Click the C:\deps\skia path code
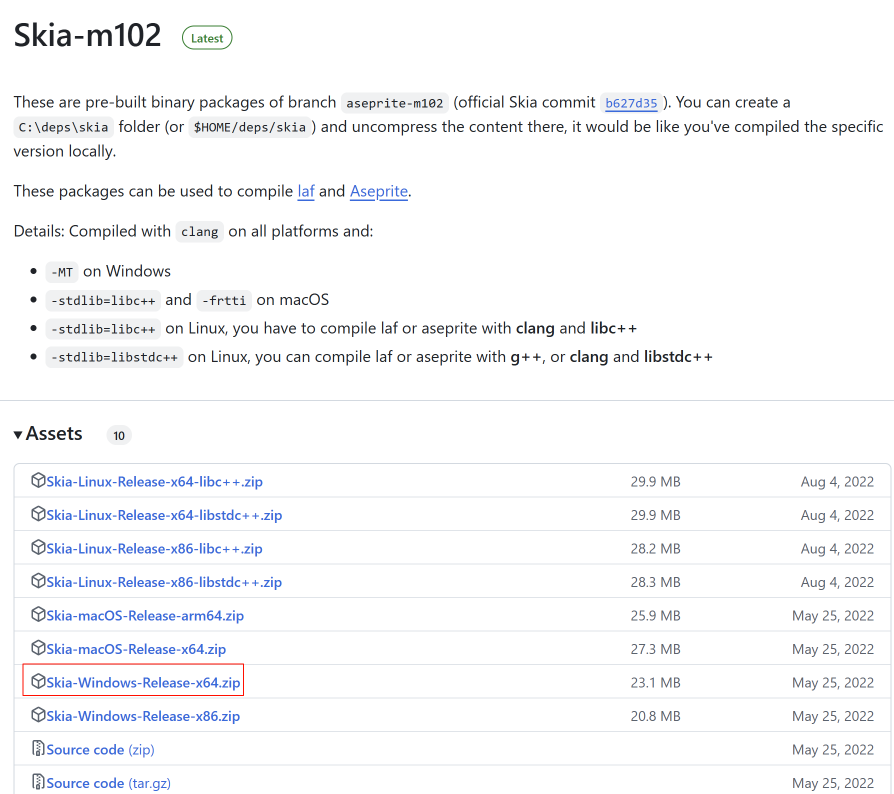The height and width of the screenshot is (794, 894). [63, 127]
